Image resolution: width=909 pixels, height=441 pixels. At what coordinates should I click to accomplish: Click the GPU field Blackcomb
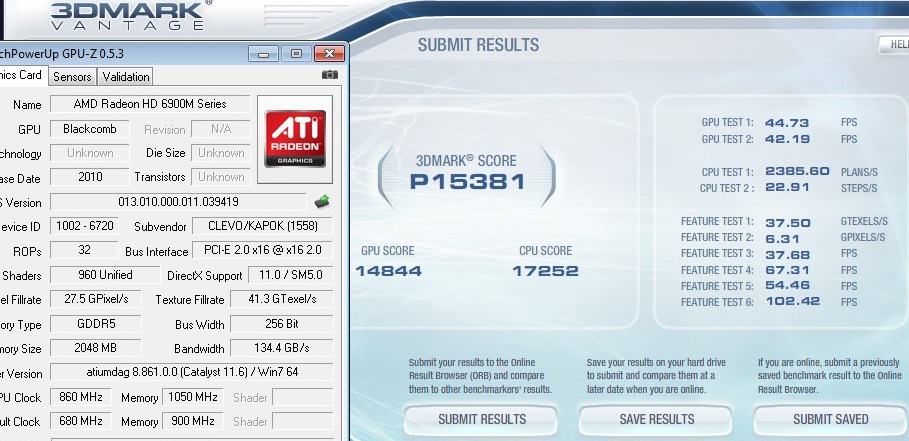pyautogui.click(x=90, y=129)
